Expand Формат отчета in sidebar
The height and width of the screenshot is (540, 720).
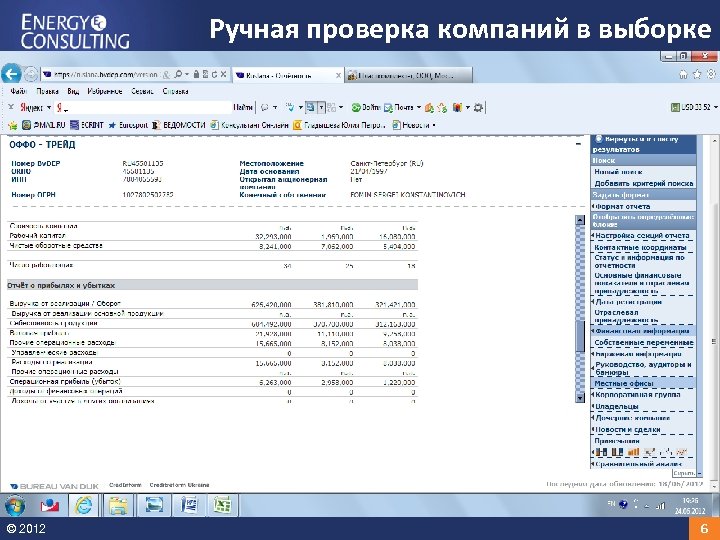(622, 206)
